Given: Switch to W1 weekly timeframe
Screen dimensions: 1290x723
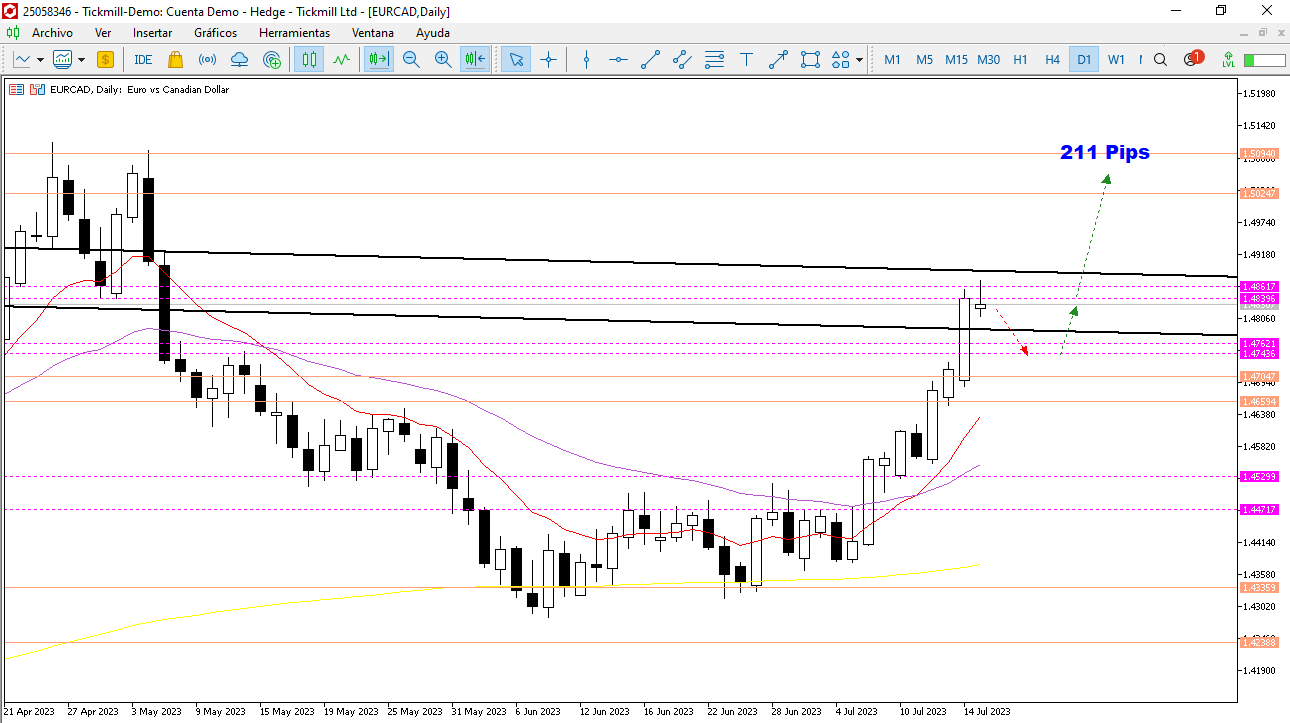Looking at the screenshot, I should [x=1116, y=60].
